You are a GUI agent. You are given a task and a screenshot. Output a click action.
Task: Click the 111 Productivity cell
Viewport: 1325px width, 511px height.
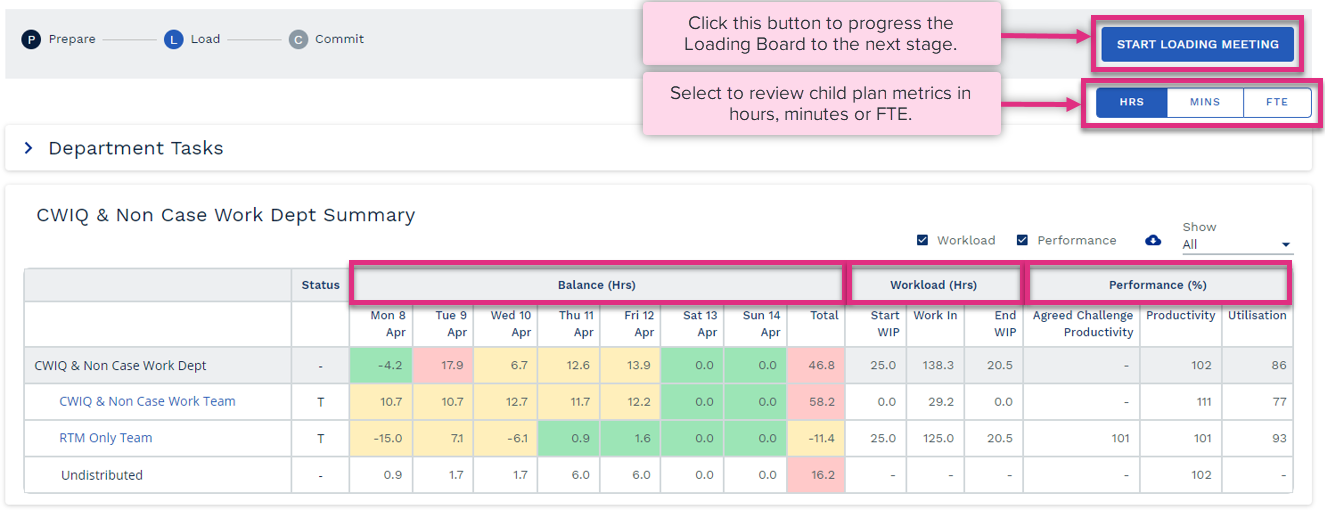point(1180,402)
